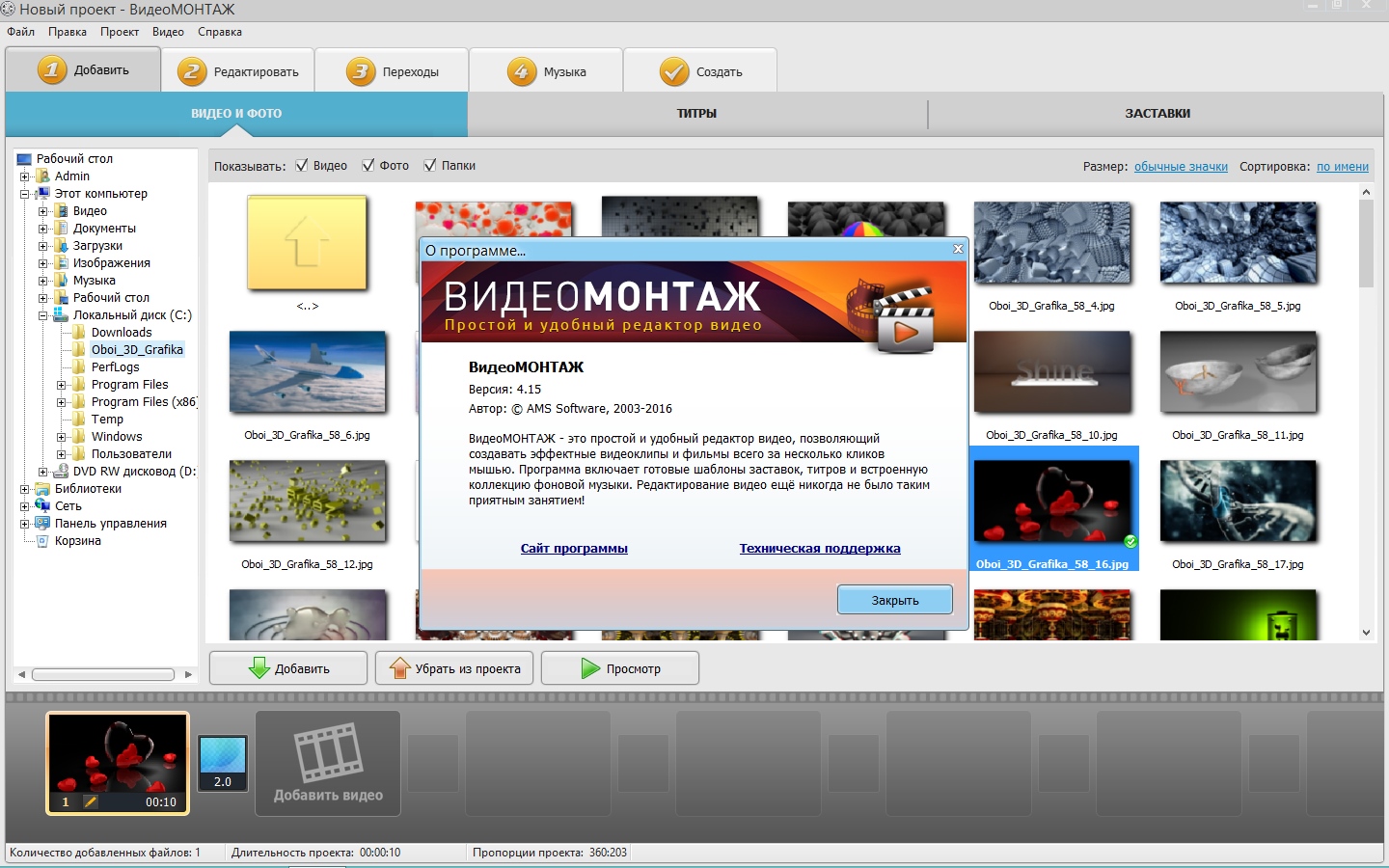Viewport: 1389px width, 868px height.
Task: Select the first clip in the timeline
Action: pos(118,763)
